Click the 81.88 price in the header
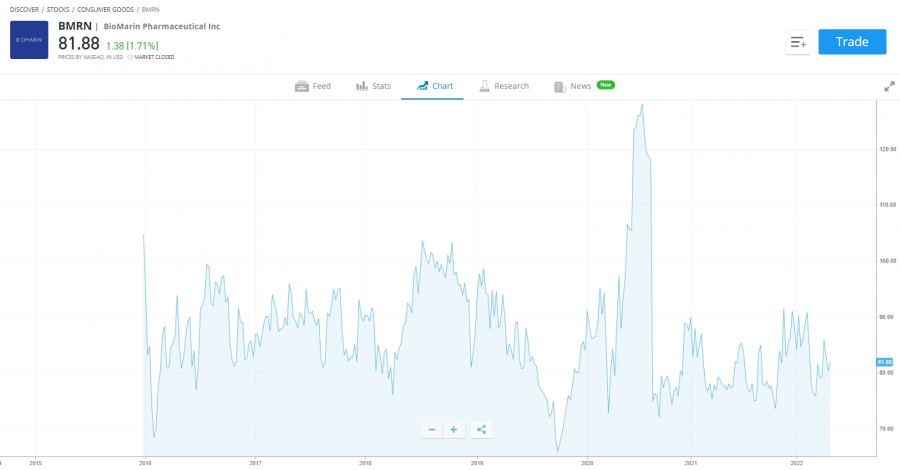 click(79, 44)
